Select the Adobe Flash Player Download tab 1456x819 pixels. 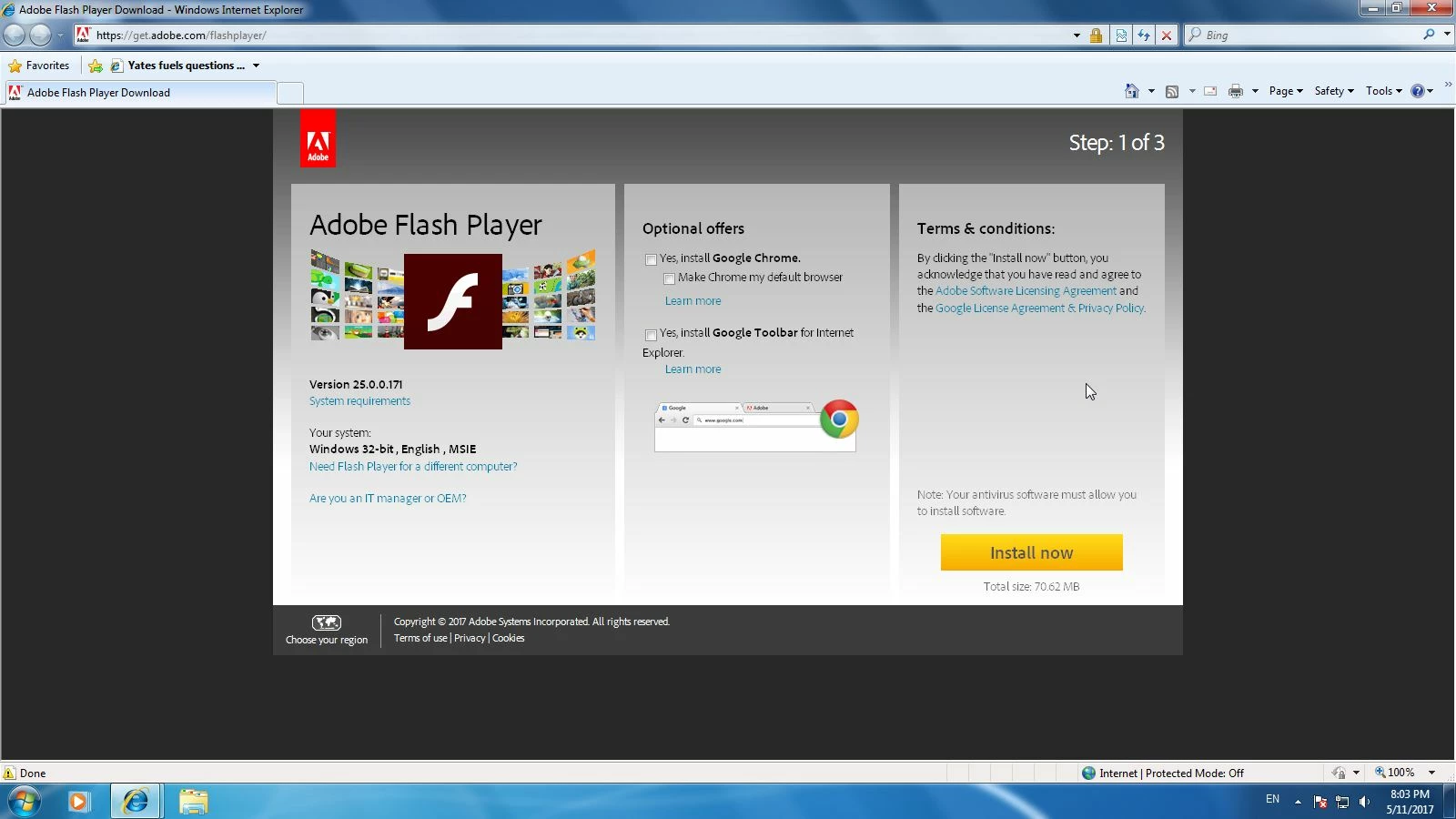tap(140, 93)
